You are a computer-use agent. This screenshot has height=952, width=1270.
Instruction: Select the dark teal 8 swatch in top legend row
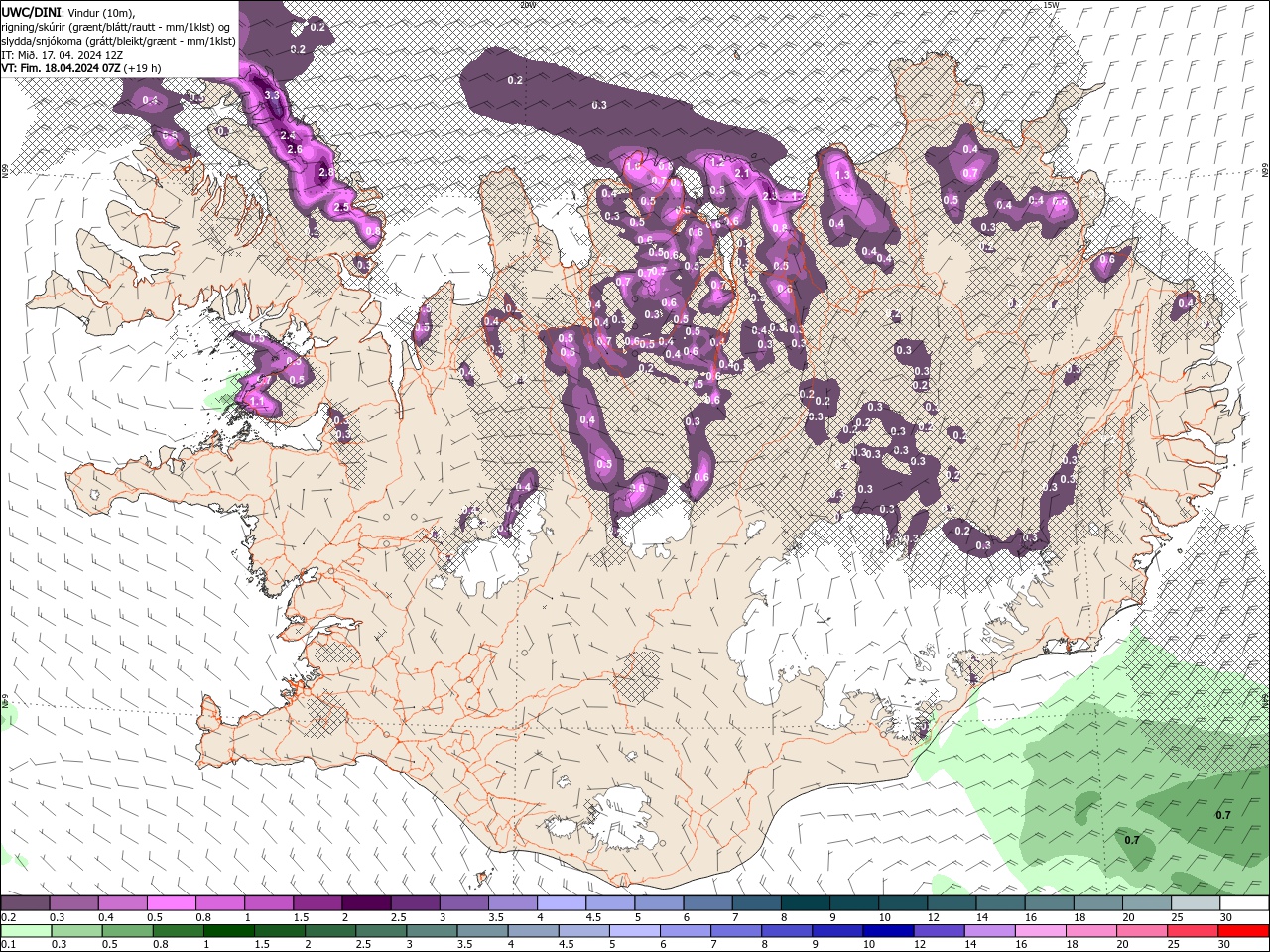(805, 903)
